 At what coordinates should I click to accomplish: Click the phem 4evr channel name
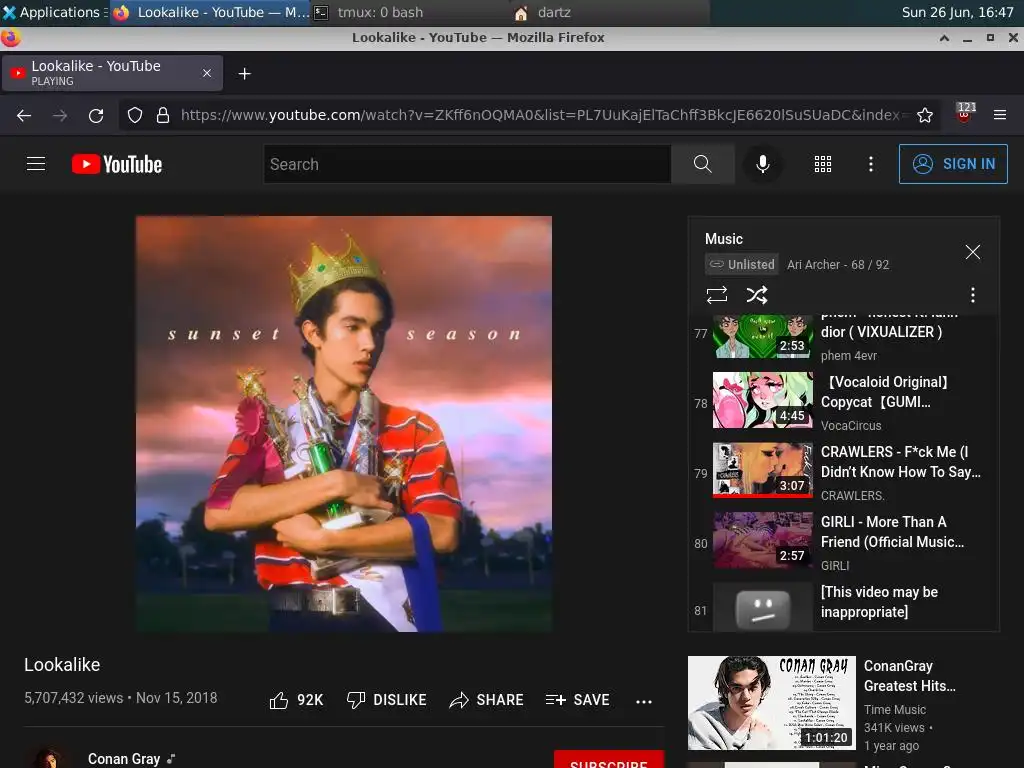(848, 355)
